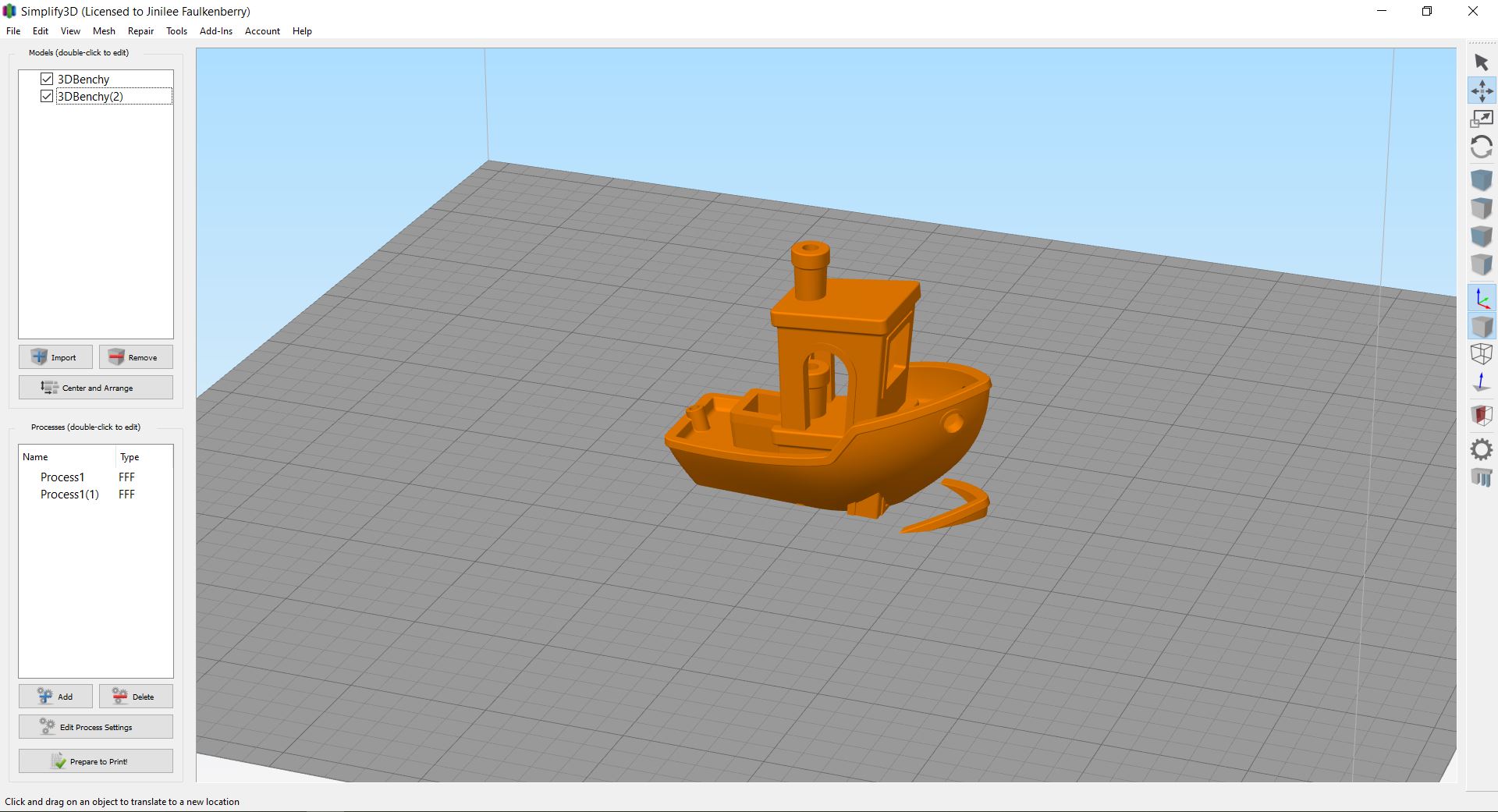Toggle wireframe model rendering

[1481, 354]
